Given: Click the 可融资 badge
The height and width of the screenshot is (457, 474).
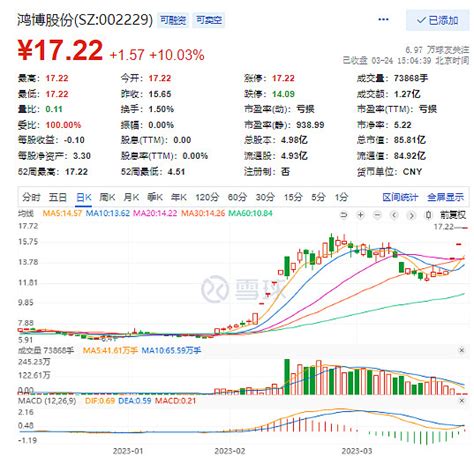Looking at the screenshot, I should (x=173, y=20).
